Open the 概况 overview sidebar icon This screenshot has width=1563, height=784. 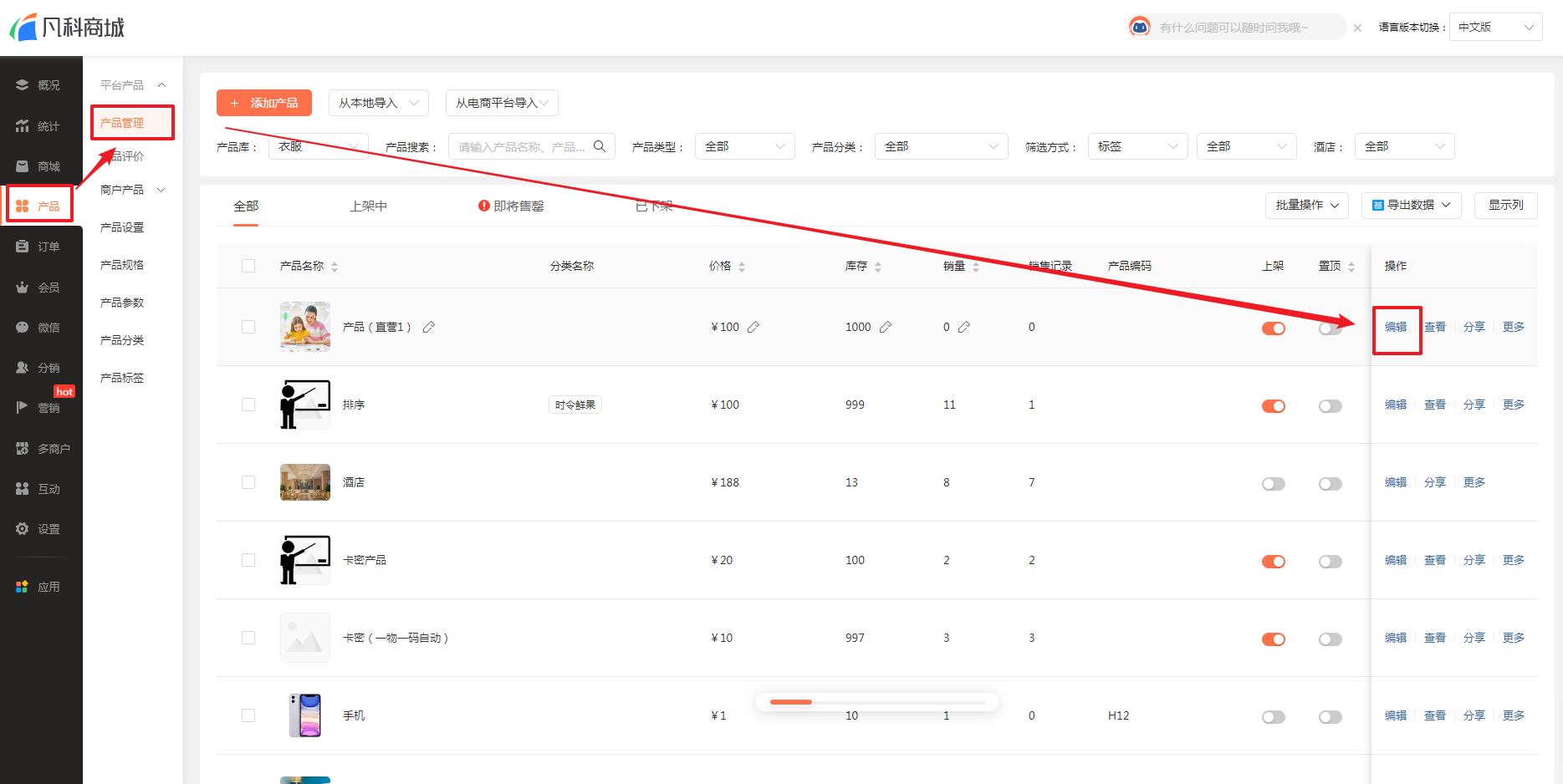(x=23, y=84)
